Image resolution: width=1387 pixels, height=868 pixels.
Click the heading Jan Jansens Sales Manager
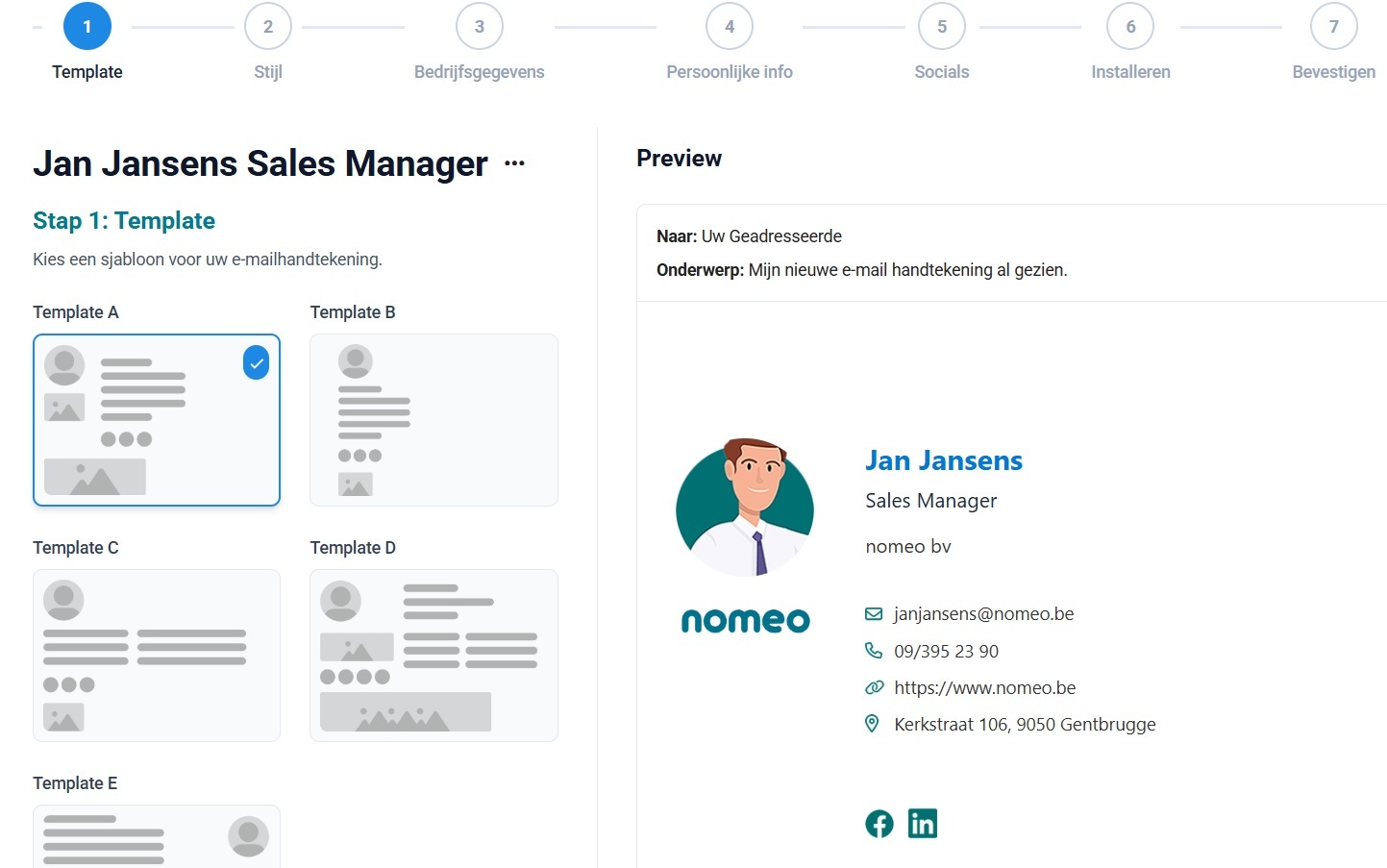(260, 163)
